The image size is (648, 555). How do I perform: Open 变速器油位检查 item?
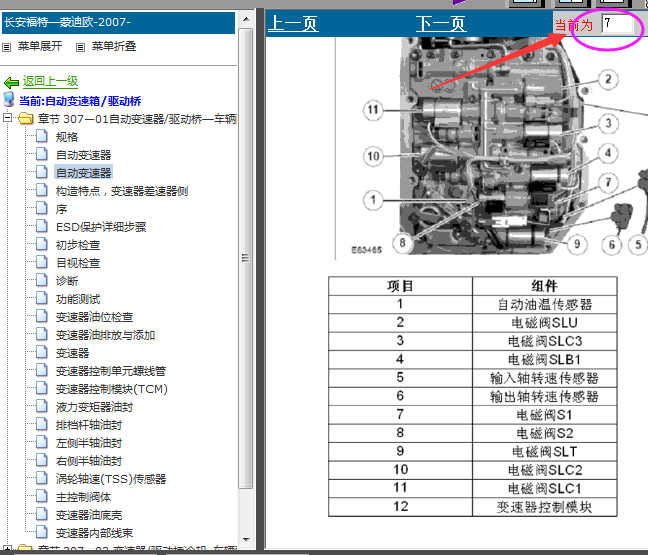94,317
